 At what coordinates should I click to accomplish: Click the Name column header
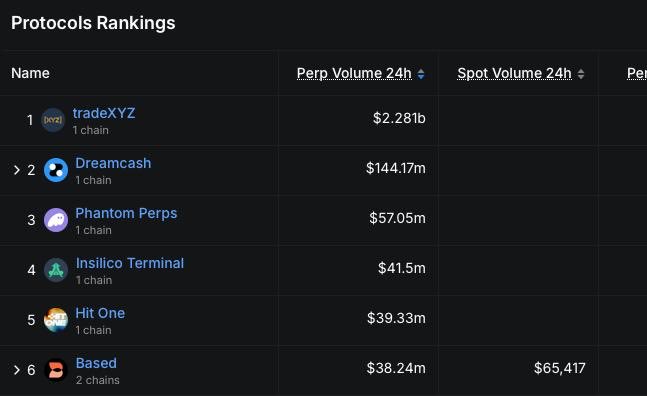(x=30, y=73)
